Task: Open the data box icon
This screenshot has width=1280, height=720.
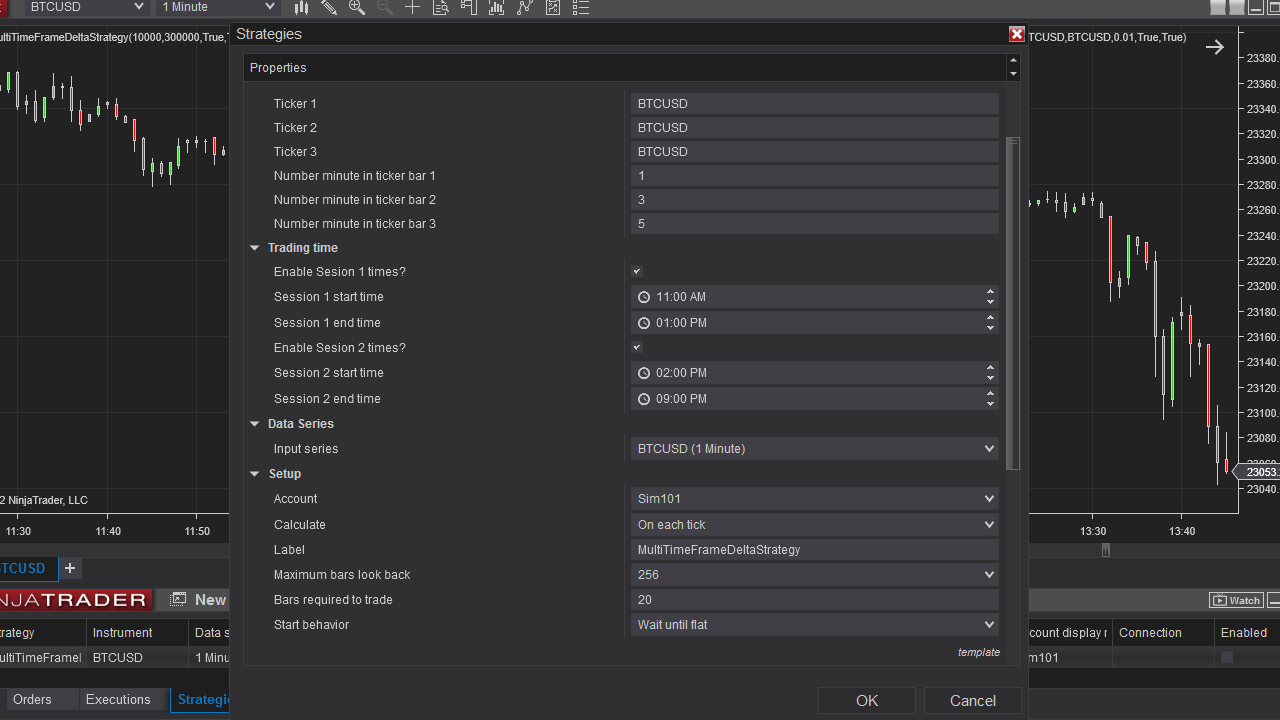Action: [x=441, y=7]
